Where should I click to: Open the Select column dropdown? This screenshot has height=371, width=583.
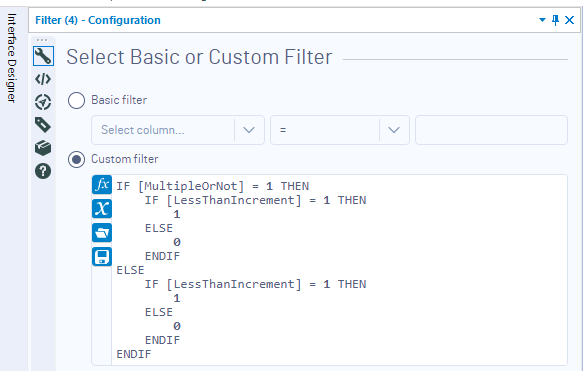tap(178, 130)
